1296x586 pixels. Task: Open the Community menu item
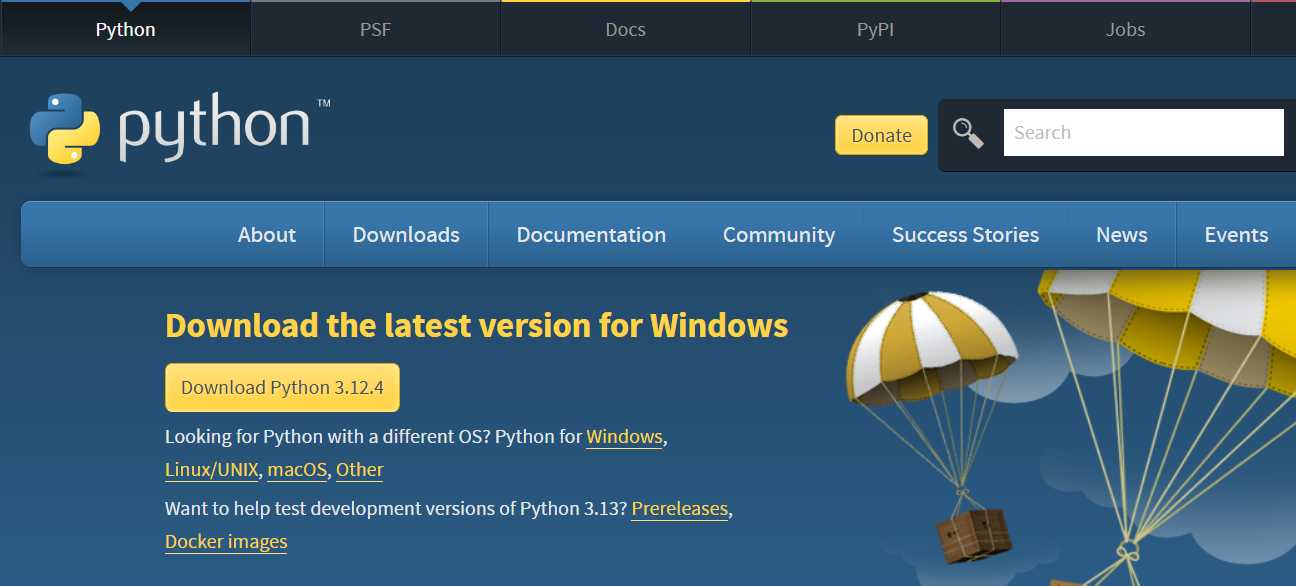pos(779,235)
